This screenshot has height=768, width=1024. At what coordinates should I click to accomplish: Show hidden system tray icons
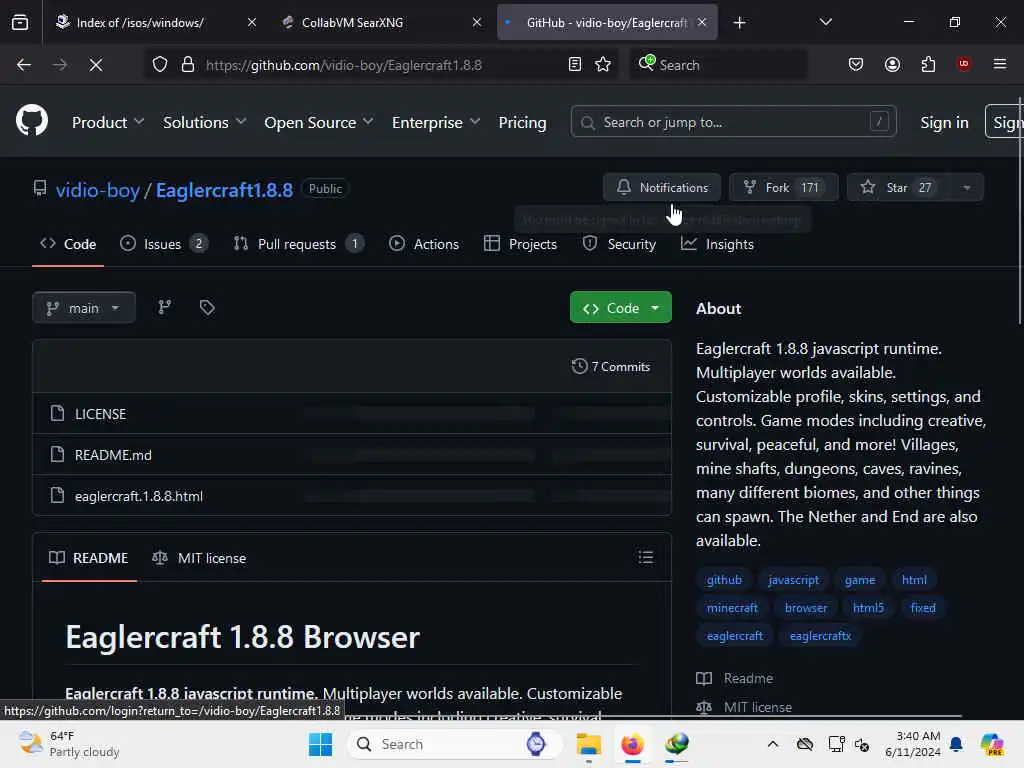[773, 744]
